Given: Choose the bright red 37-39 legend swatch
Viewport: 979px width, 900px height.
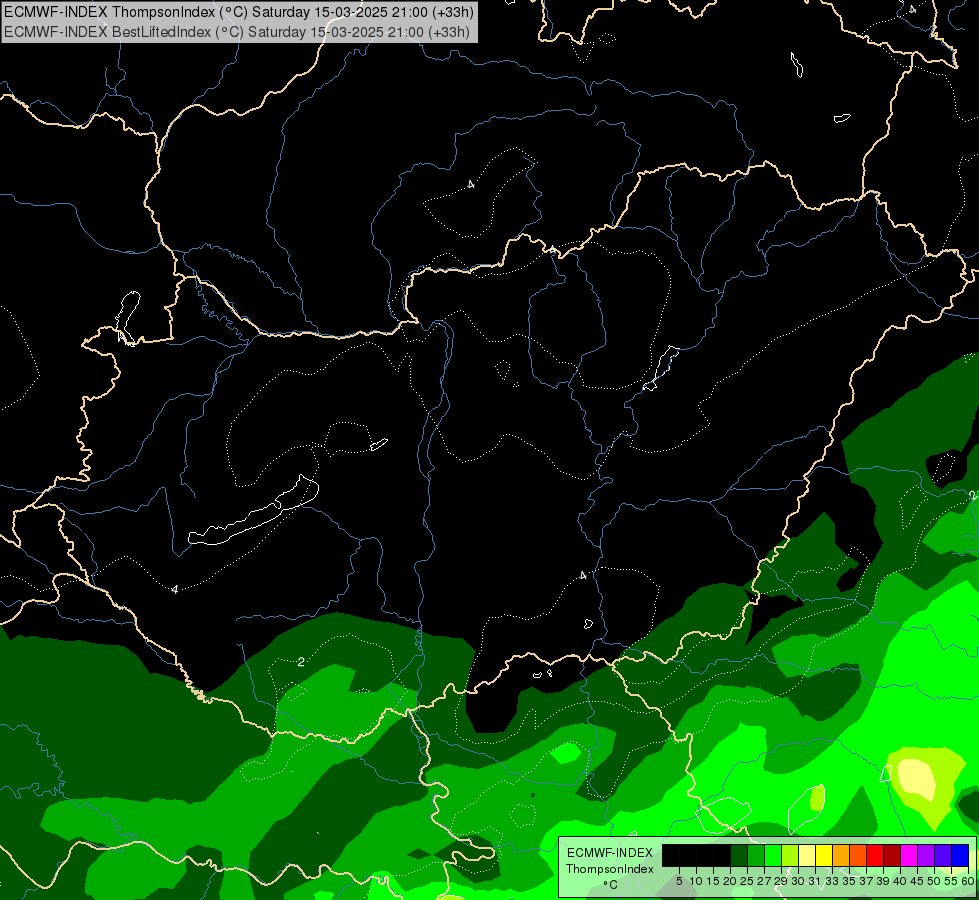Looking at the screenshot, I should point(875,855).
